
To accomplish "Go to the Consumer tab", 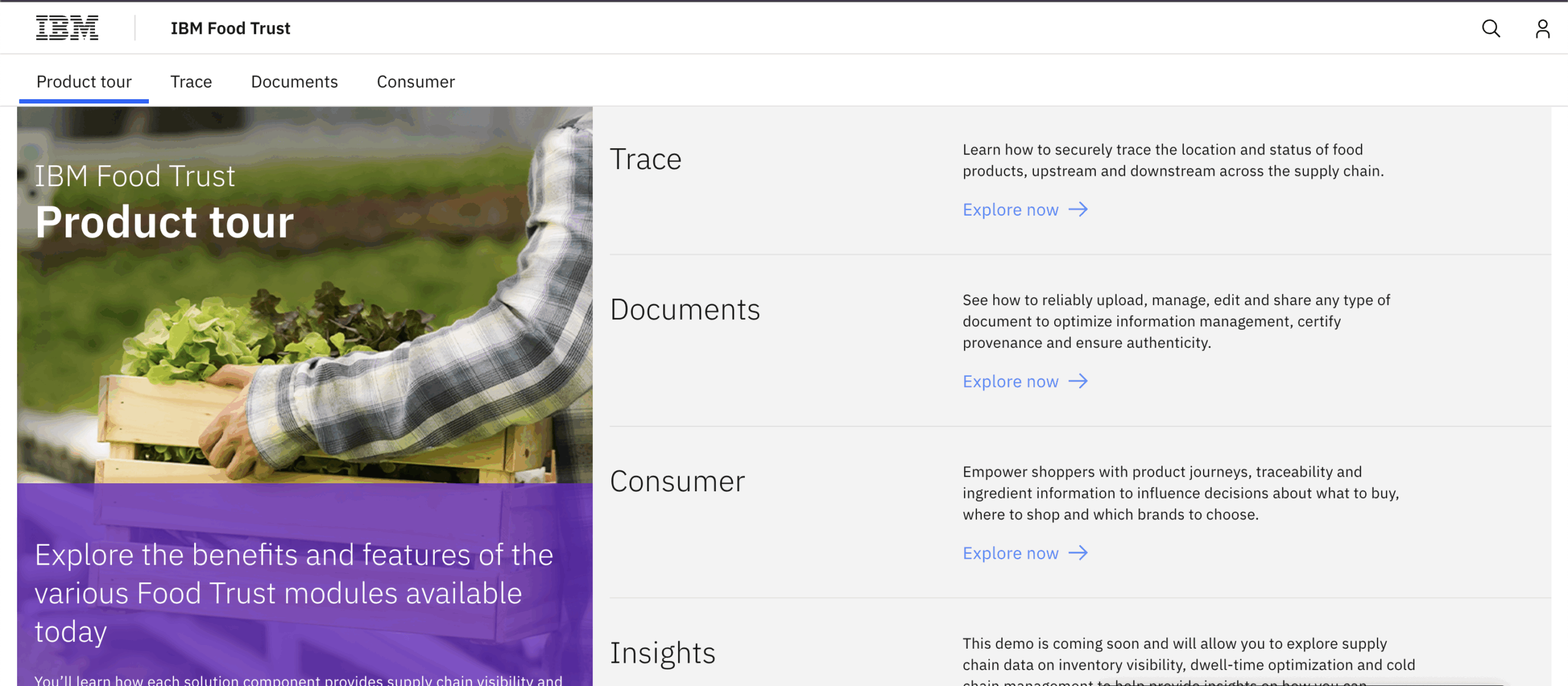I will pyautogui.click(x=415, y=81).
